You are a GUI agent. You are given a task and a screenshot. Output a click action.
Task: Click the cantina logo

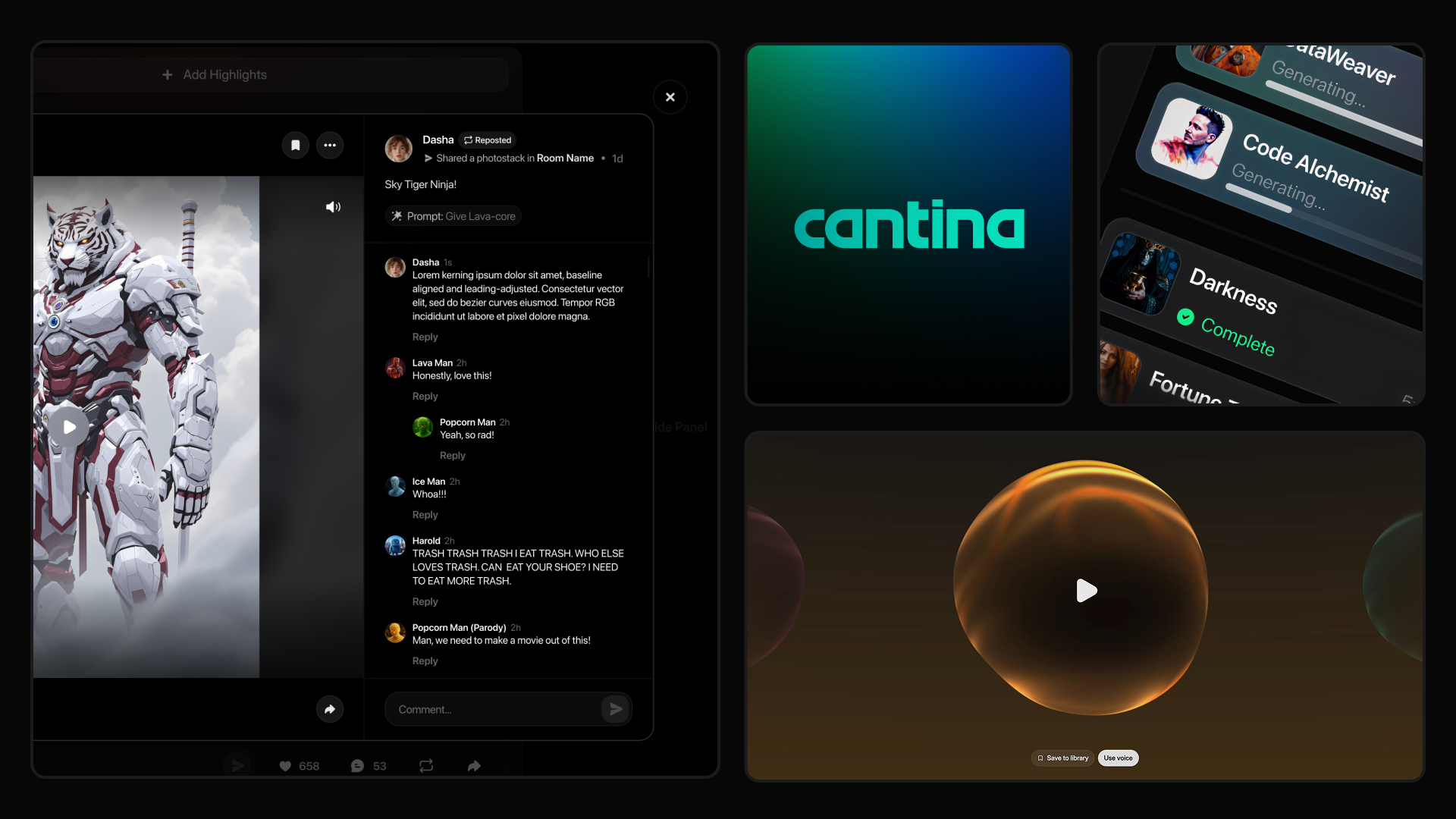(x=909, y=224)
